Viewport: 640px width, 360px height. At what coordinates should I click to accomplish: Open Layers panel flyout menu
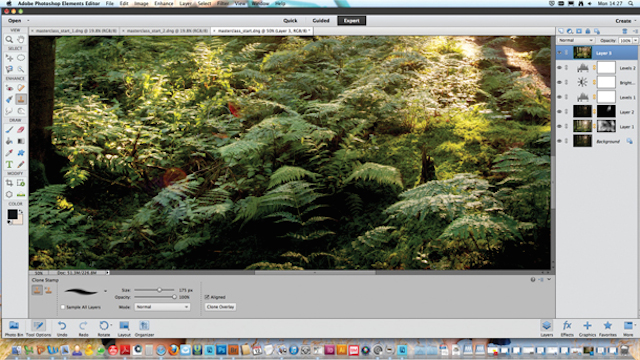coord(635,31)
